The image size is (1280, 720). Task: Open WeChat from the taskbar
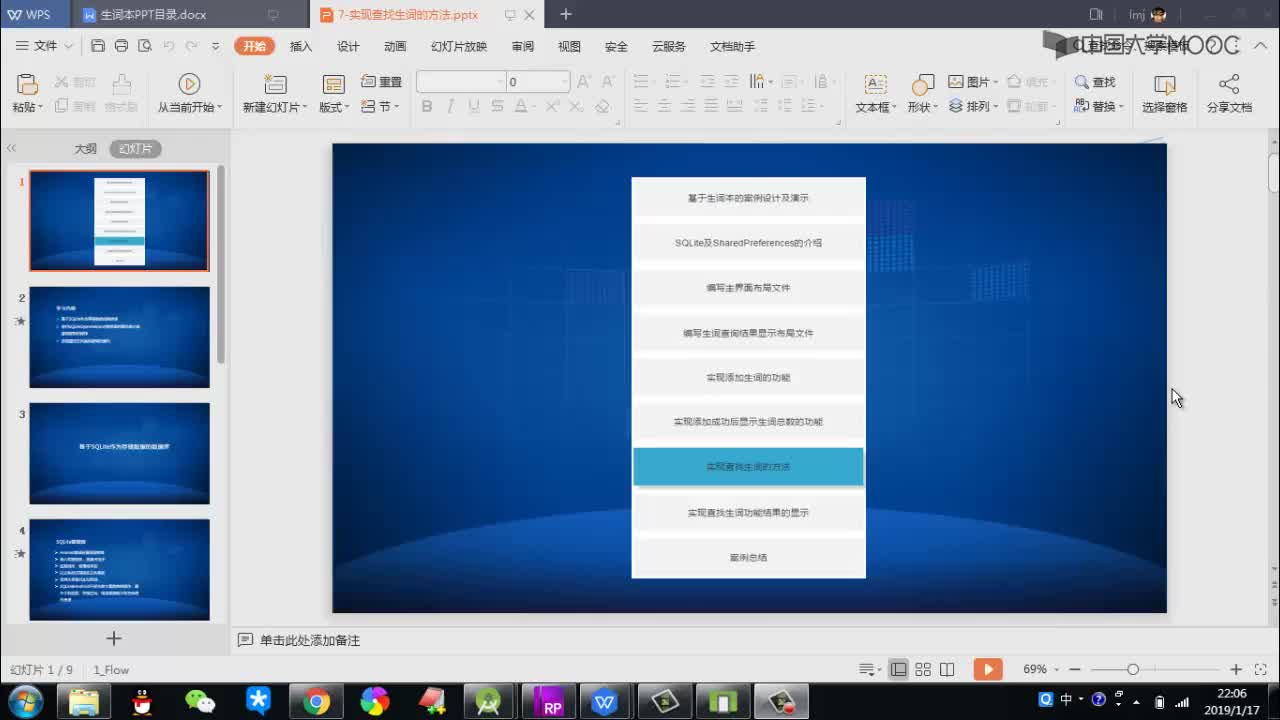200,702
